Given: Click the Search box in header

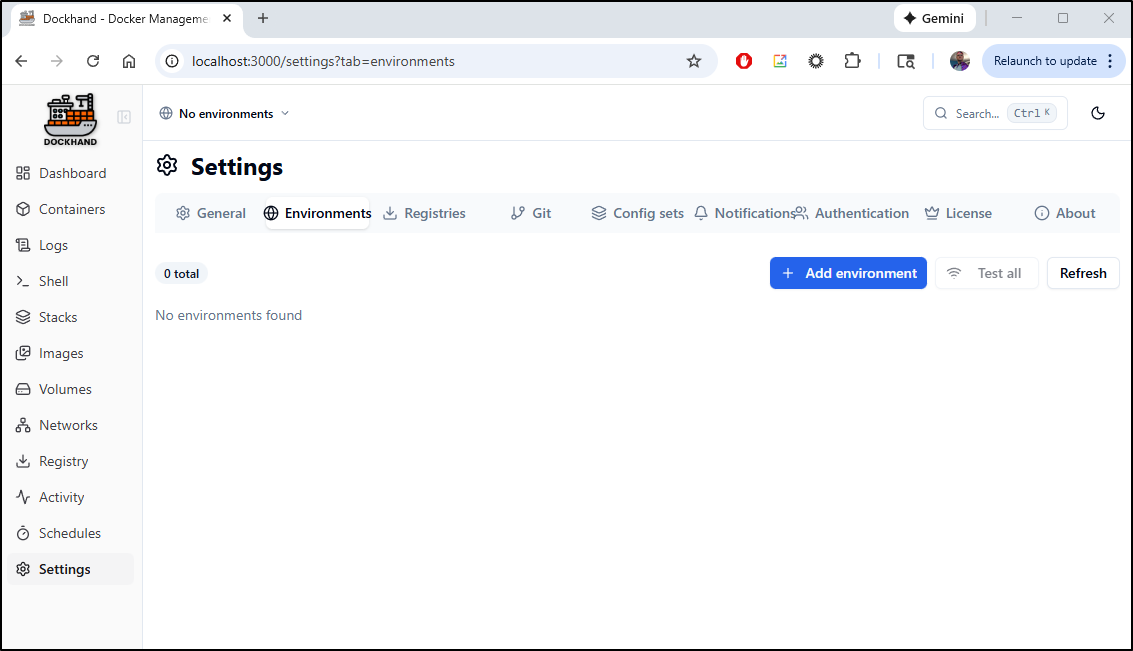Looking at the screenshot, I should 994,113.
